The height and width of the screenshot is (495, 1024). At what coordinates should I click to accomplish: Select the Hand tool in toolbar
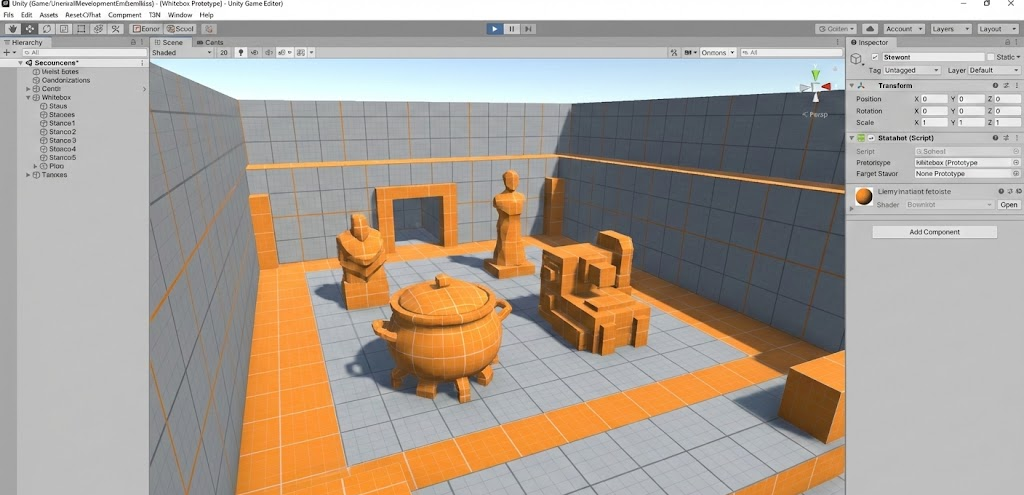[12, 29]
